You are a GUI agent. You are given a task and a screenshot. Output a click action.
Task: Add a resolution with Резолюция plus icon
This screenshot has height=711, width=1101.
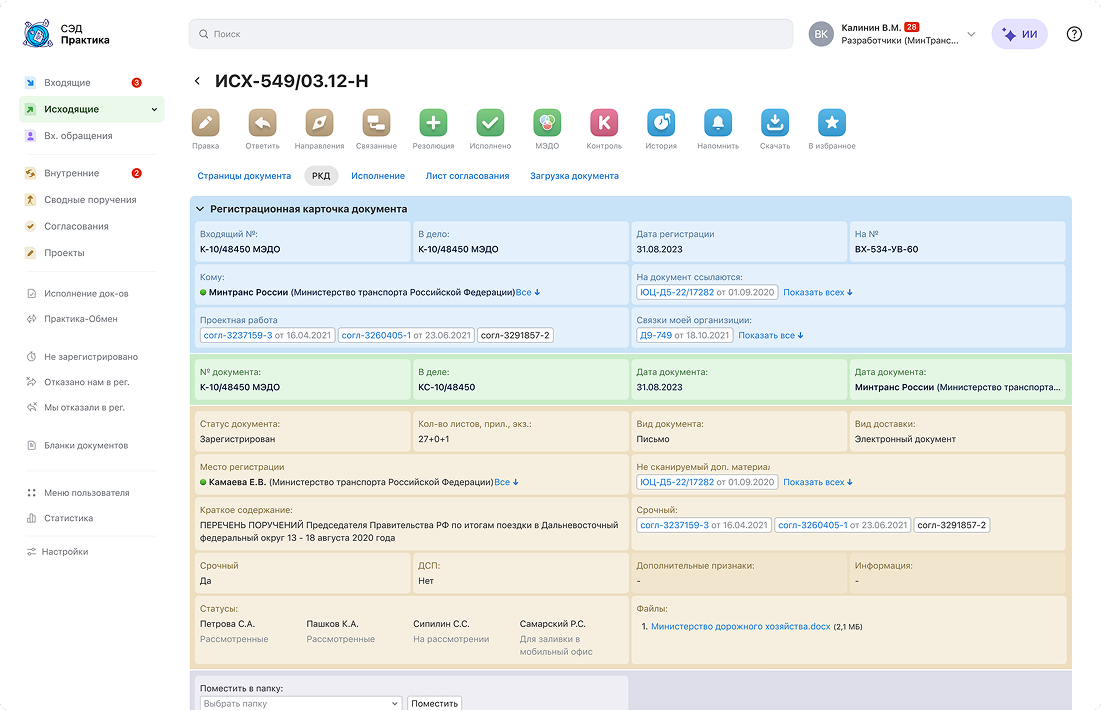pos(433,123)
